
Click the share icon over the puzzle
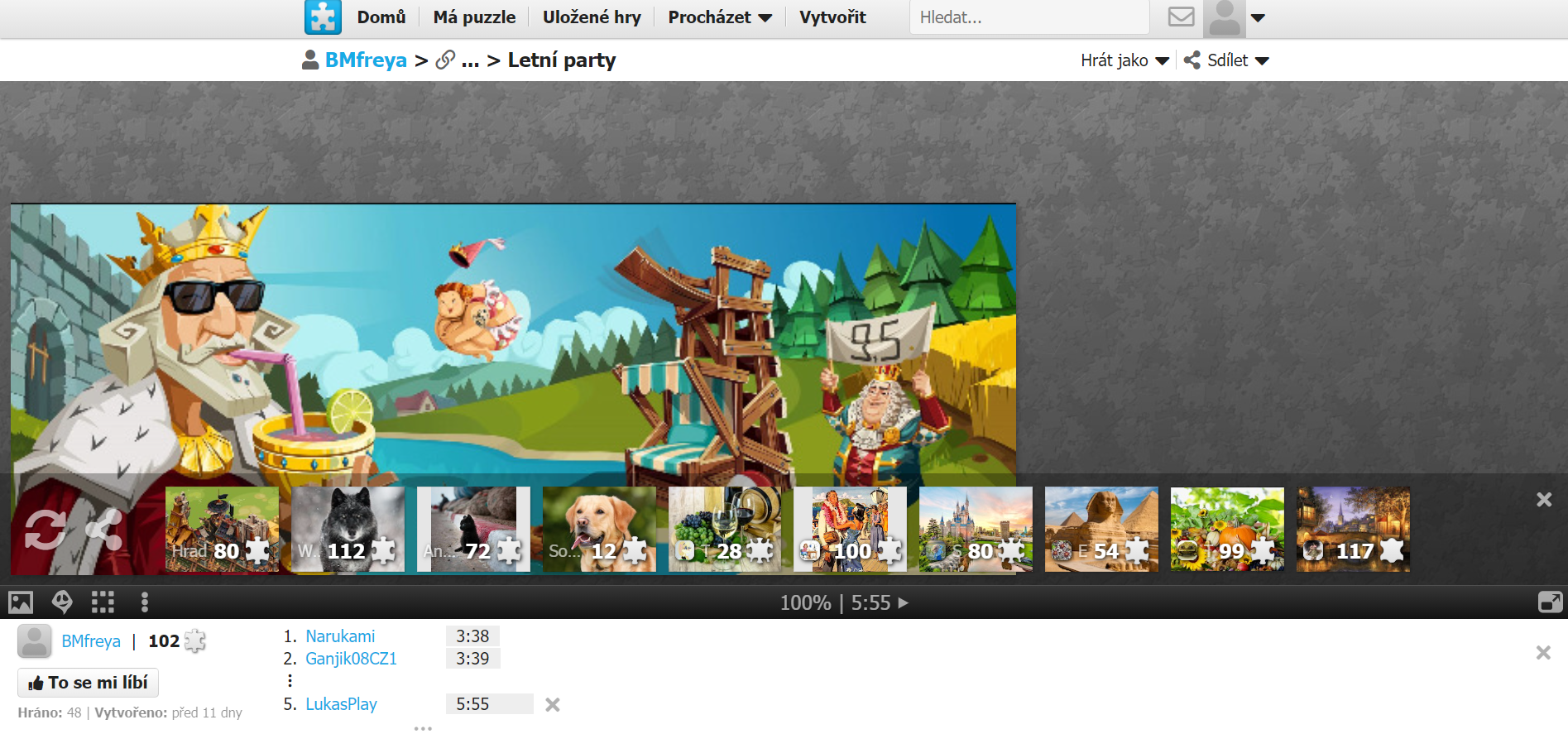[103, 530]
